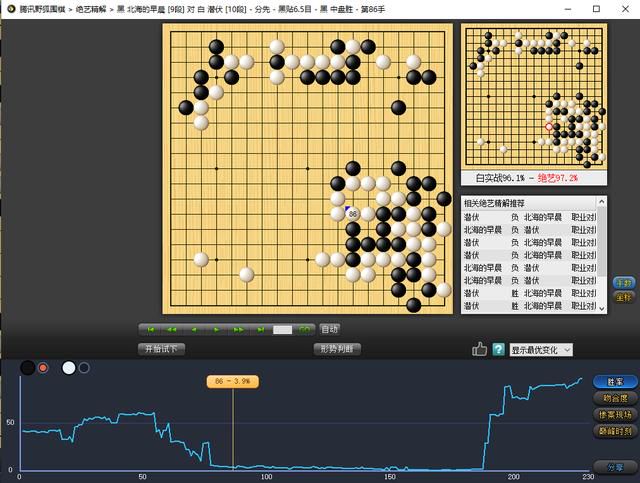Click the recommendations list scrollbar thumb
The width and height of the screenshot is (640, 483).
(602, 240)
